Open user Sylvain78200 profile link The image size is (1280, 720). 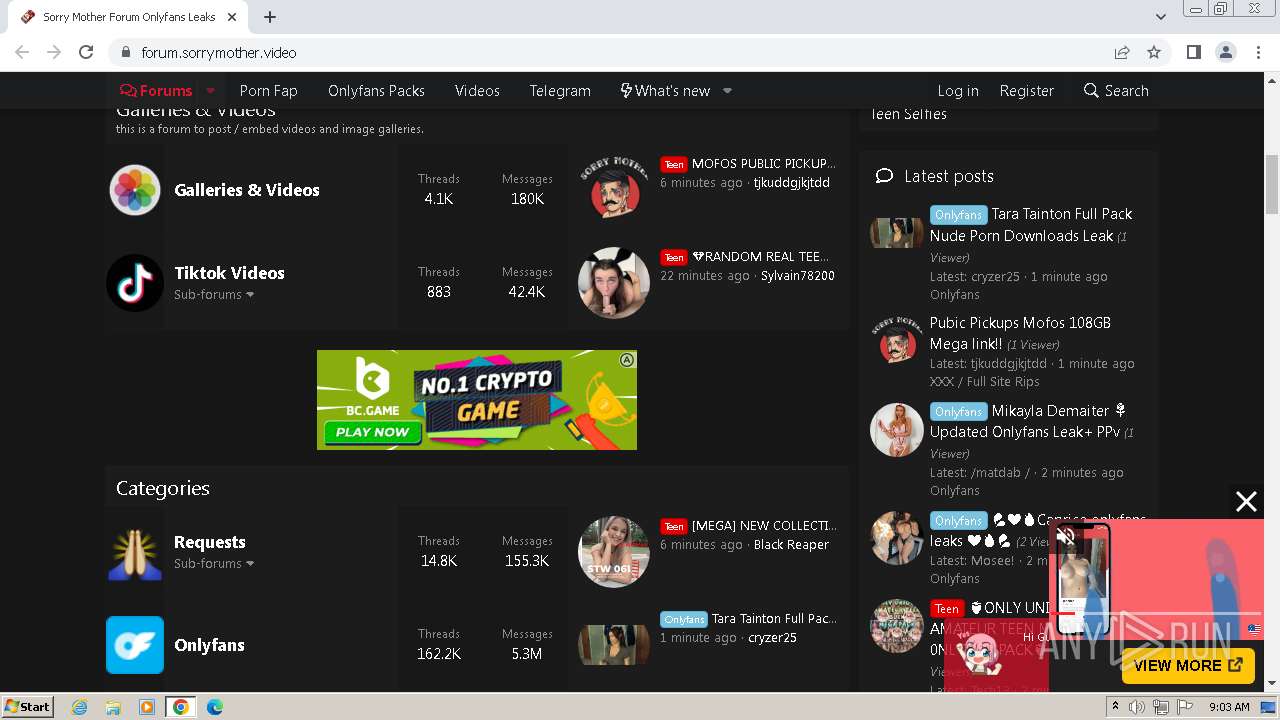pyautogui.click(x=797, y=275)
